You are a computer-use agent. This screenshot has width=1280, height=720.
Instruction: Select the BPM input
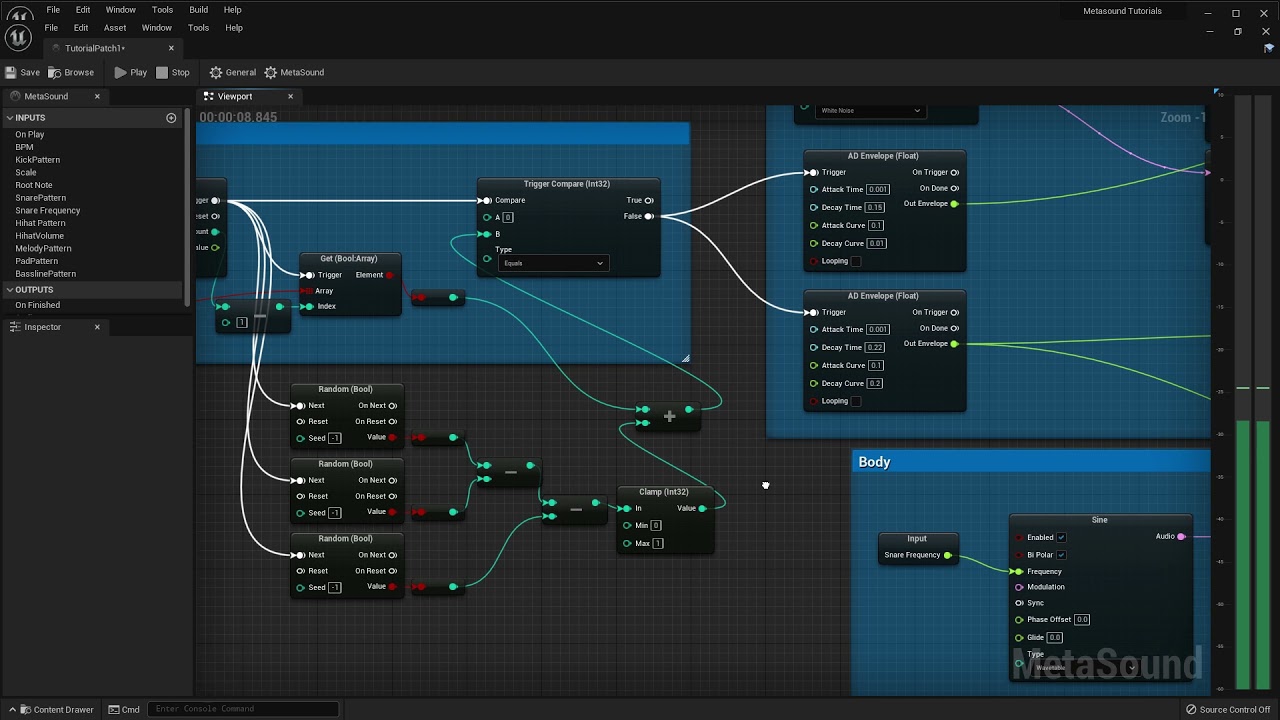pyautogui.click(x=24, y=147)
